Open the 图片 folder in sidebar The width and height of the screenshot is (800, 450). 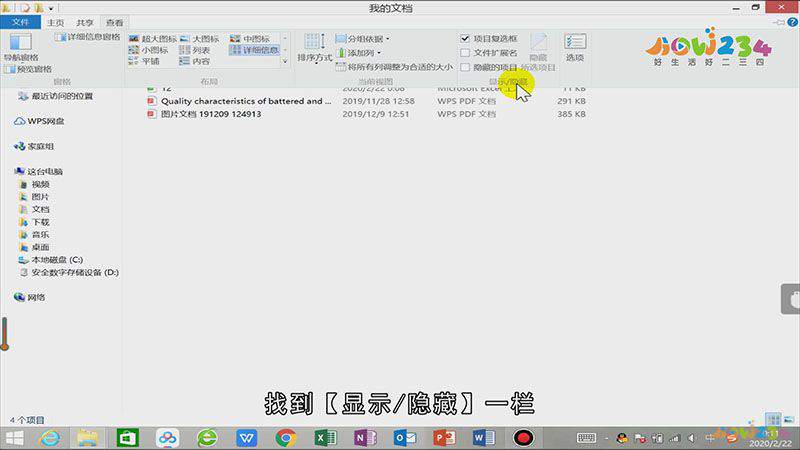coord(35,196)
